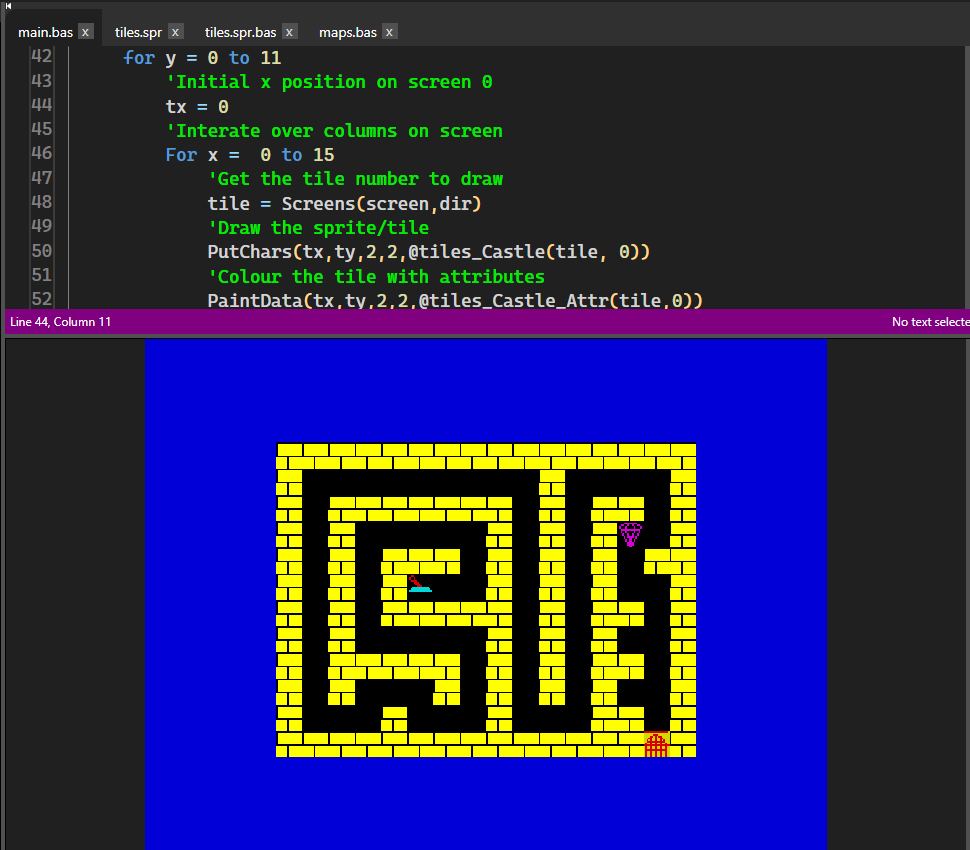This screenshot has height=850, width=970.
Task: Click the red gate door sprite
Action: [x=656, y=745]
